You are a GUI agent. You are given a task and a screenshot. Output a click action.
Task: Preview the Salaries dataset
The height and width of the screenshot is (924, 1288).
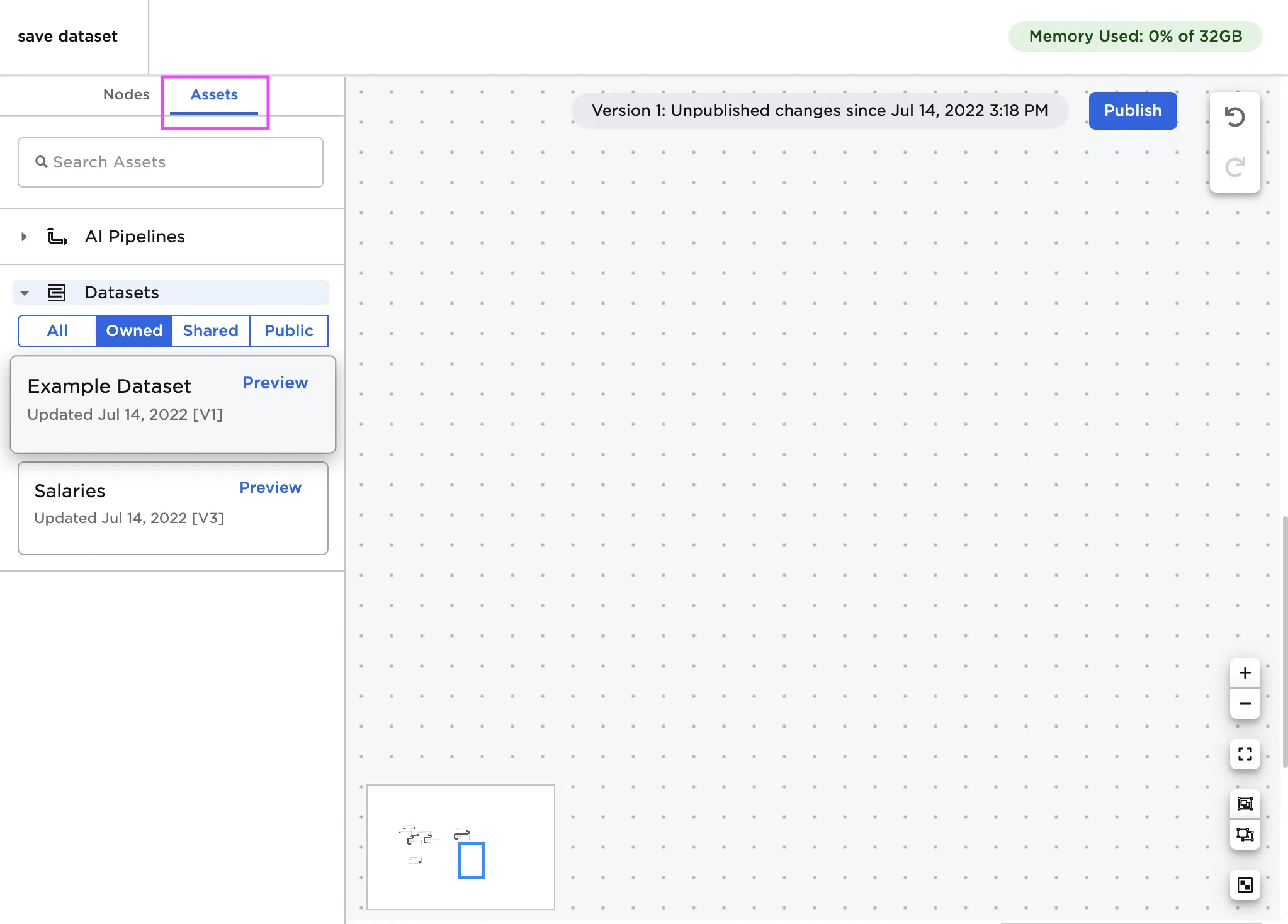point(270,487)
